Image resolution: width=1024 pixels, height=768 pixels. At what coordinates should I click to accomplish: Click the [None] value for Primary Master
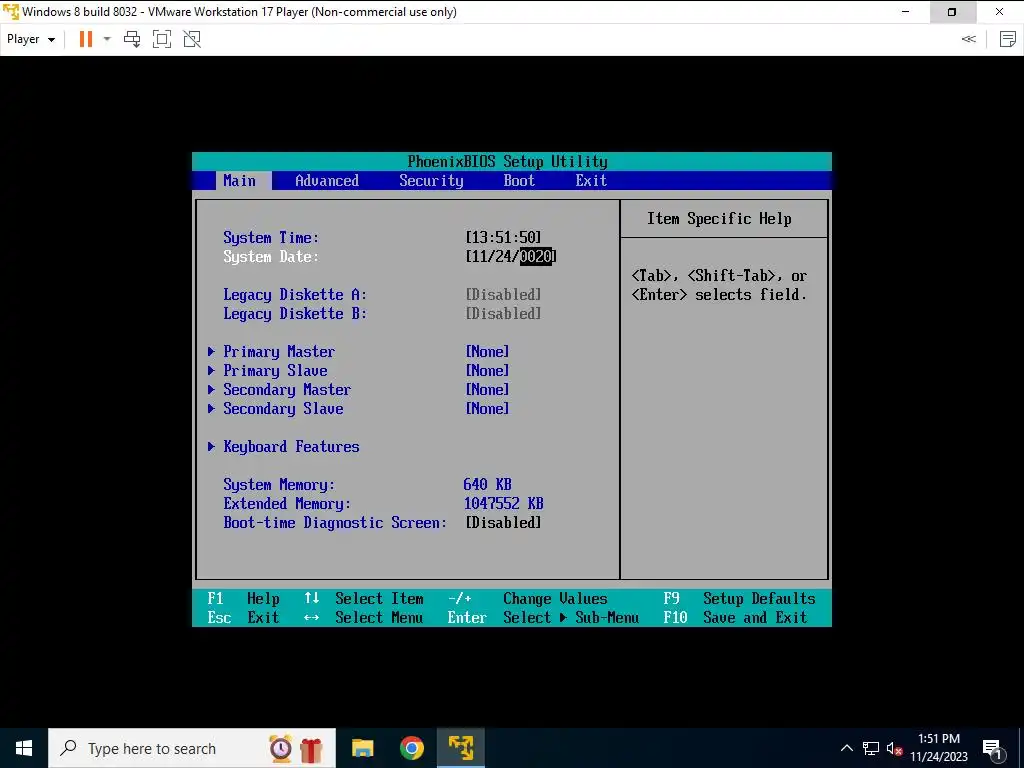coord(487,351)
